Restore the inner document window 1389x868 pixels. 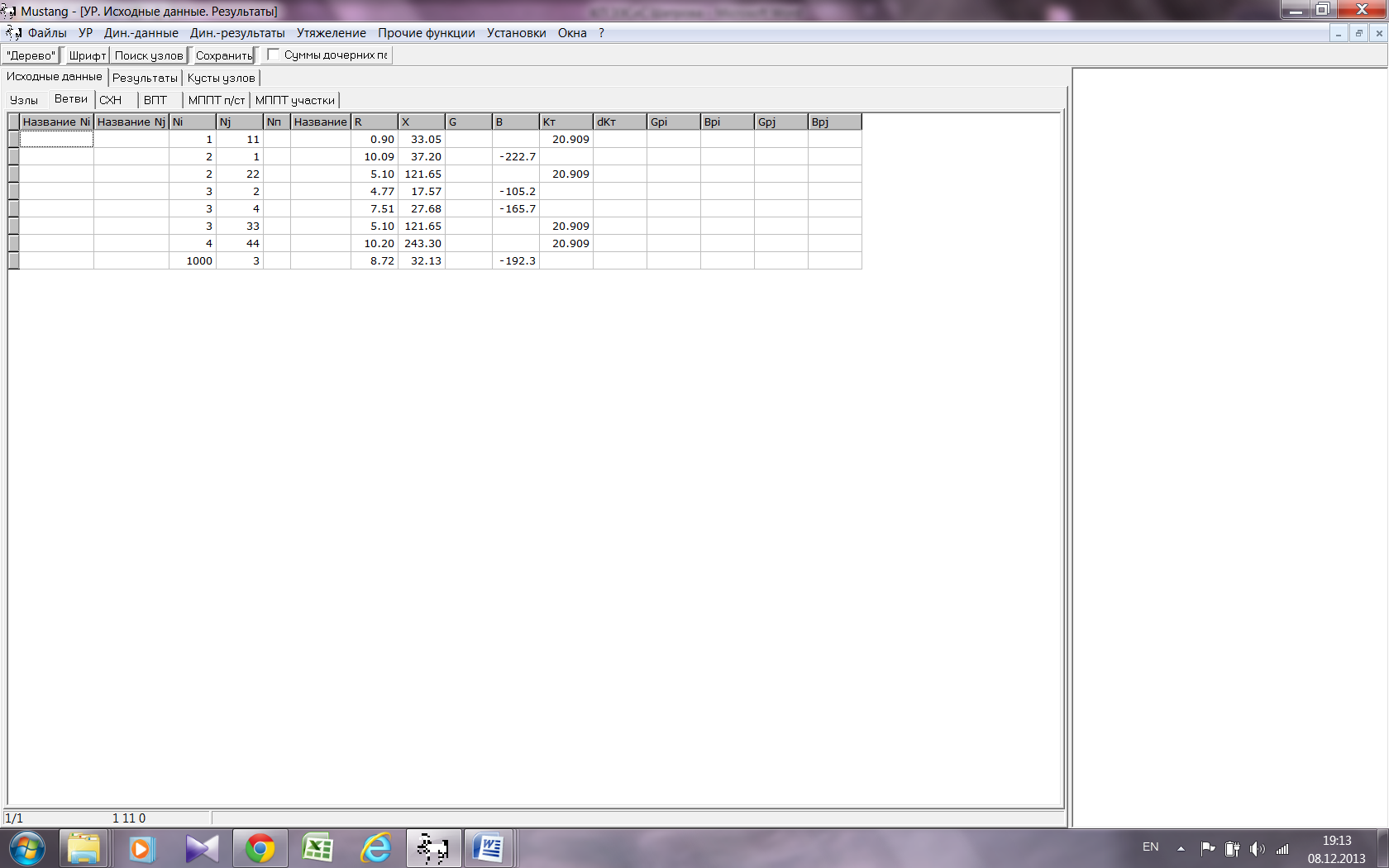[x=1358, y=33]
